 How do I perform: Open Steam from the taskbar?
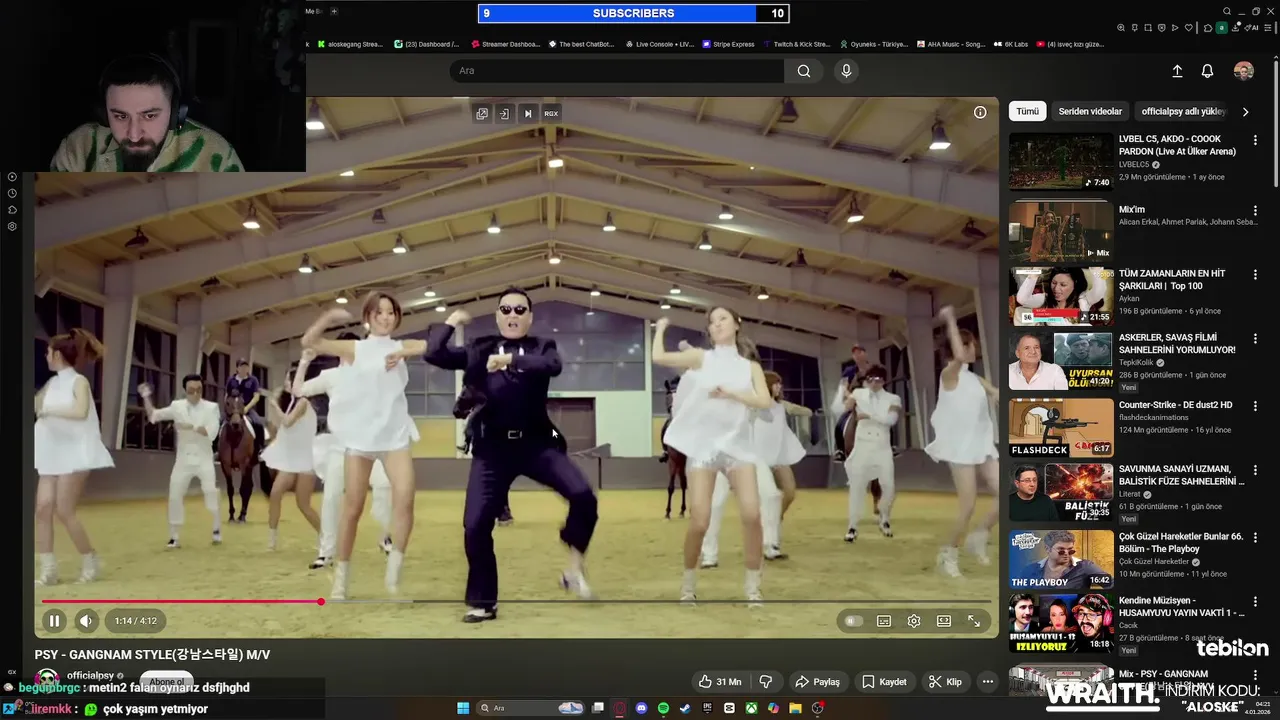pyautogui.click(x=685, y=708)
